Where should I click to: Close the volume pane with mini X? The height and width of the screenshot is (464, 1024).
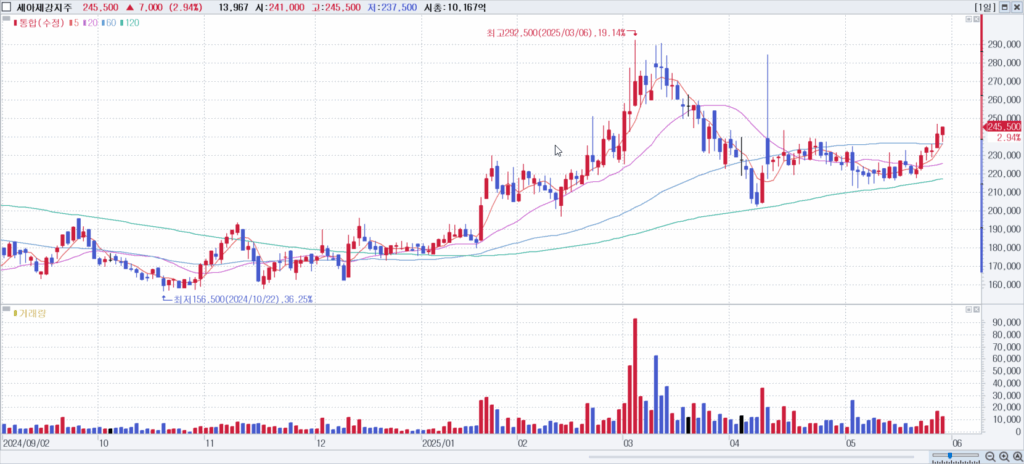(x=976, y=309)
